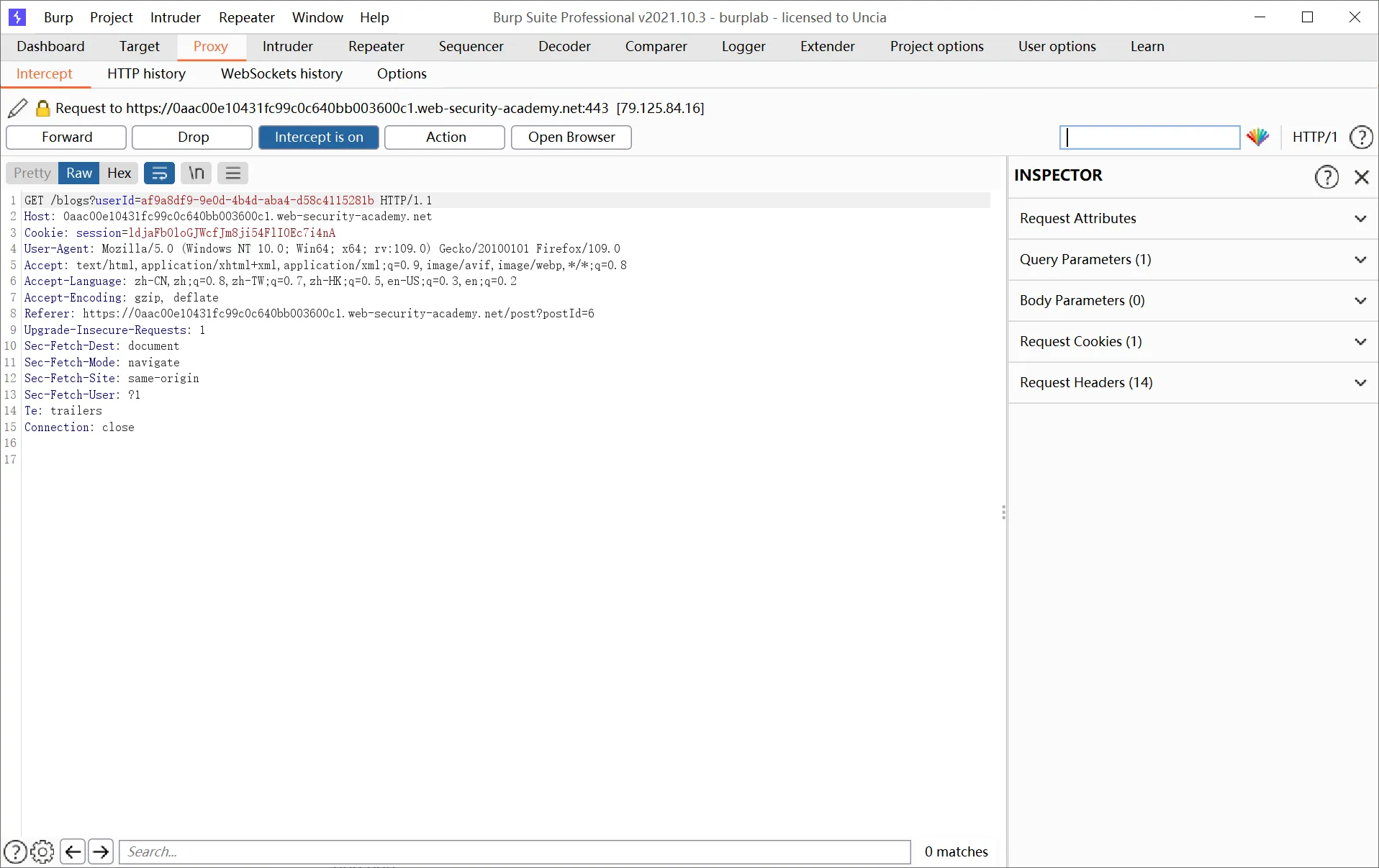Click the Referer header line

coord(309,314)
